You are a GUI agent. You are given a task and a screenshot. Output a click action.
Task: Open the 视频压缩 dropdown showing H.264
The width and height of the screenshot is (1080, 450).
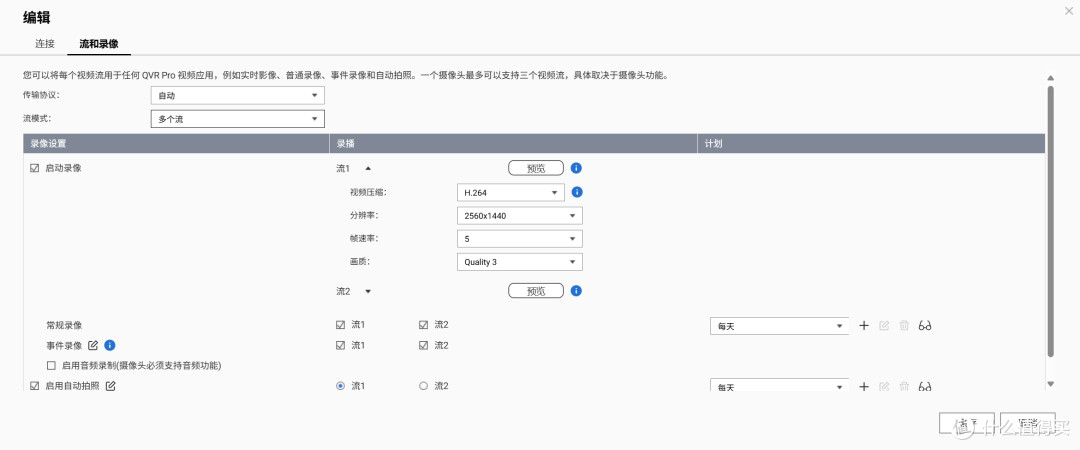pos(511,193)
